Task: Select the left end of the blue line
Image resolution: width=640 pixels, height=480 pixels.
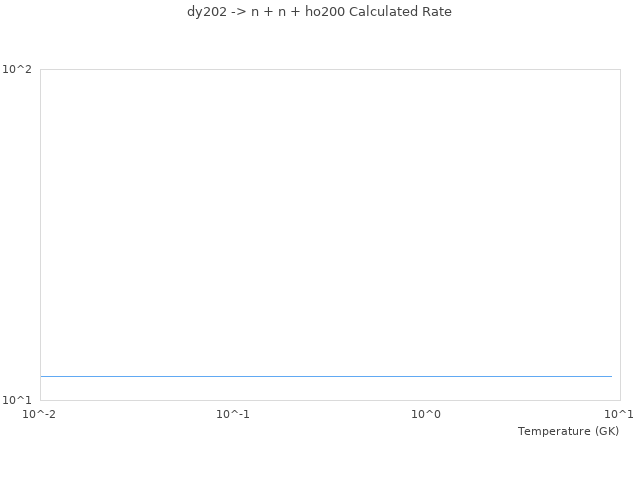Action: (x=41, y=376)
